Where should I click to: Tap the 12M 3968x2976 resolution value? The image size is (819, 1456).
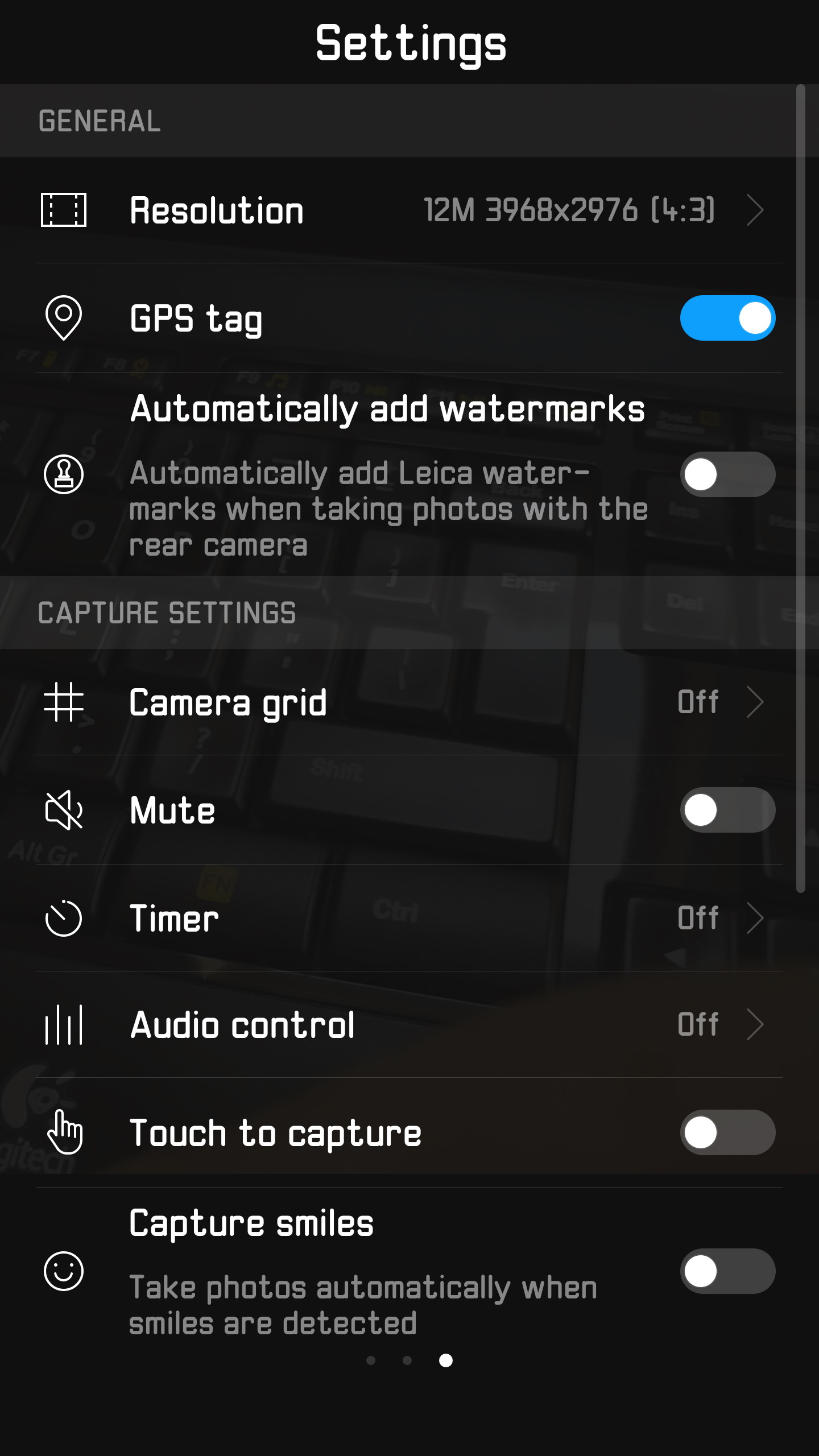569,210
